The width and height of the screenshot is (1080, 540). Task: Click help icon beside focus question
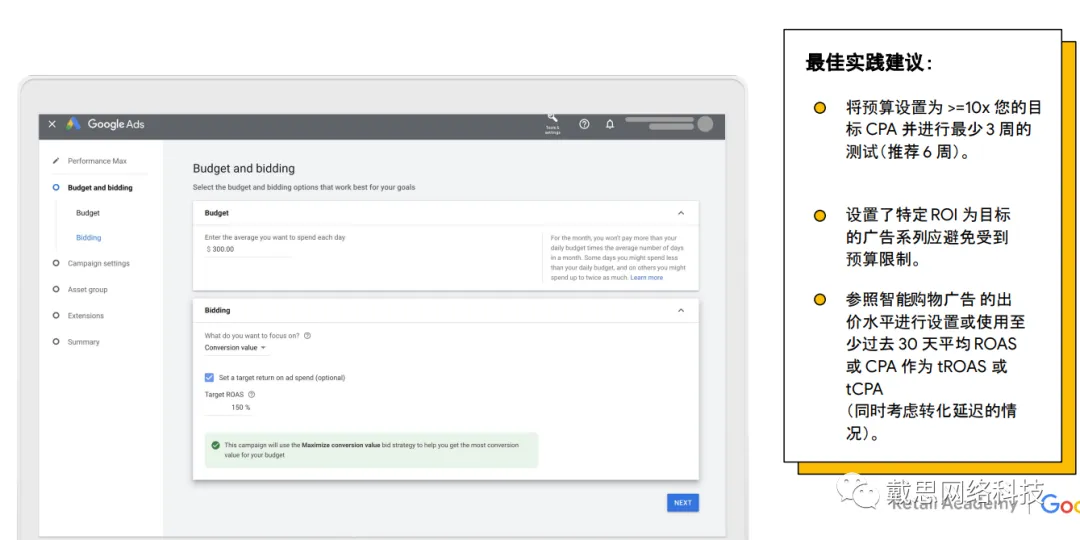tap(307, 335)
